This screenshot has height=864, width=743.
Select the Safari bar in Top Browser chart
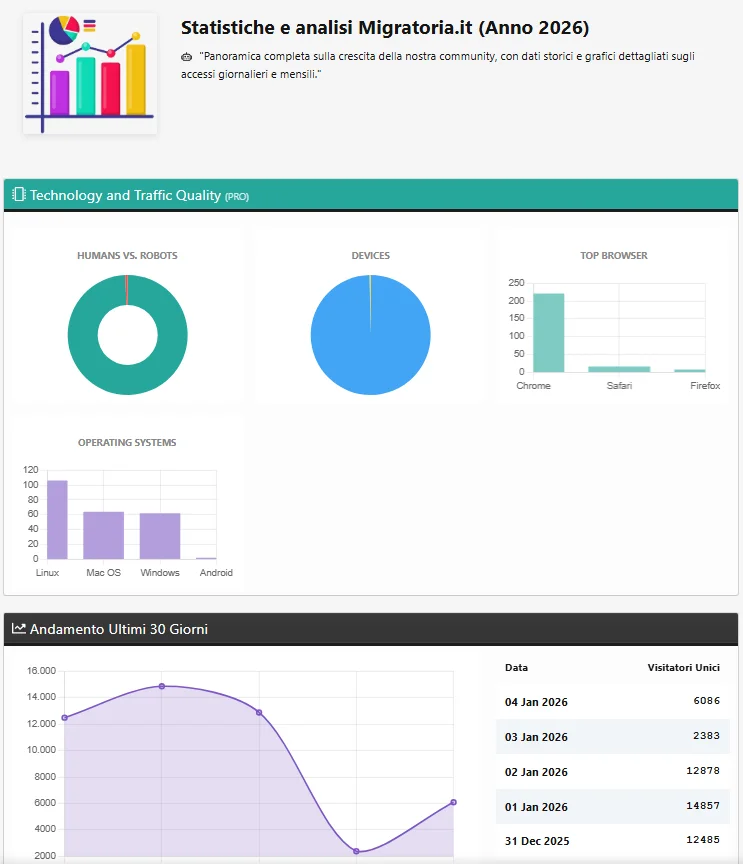[x=619, y=368]
